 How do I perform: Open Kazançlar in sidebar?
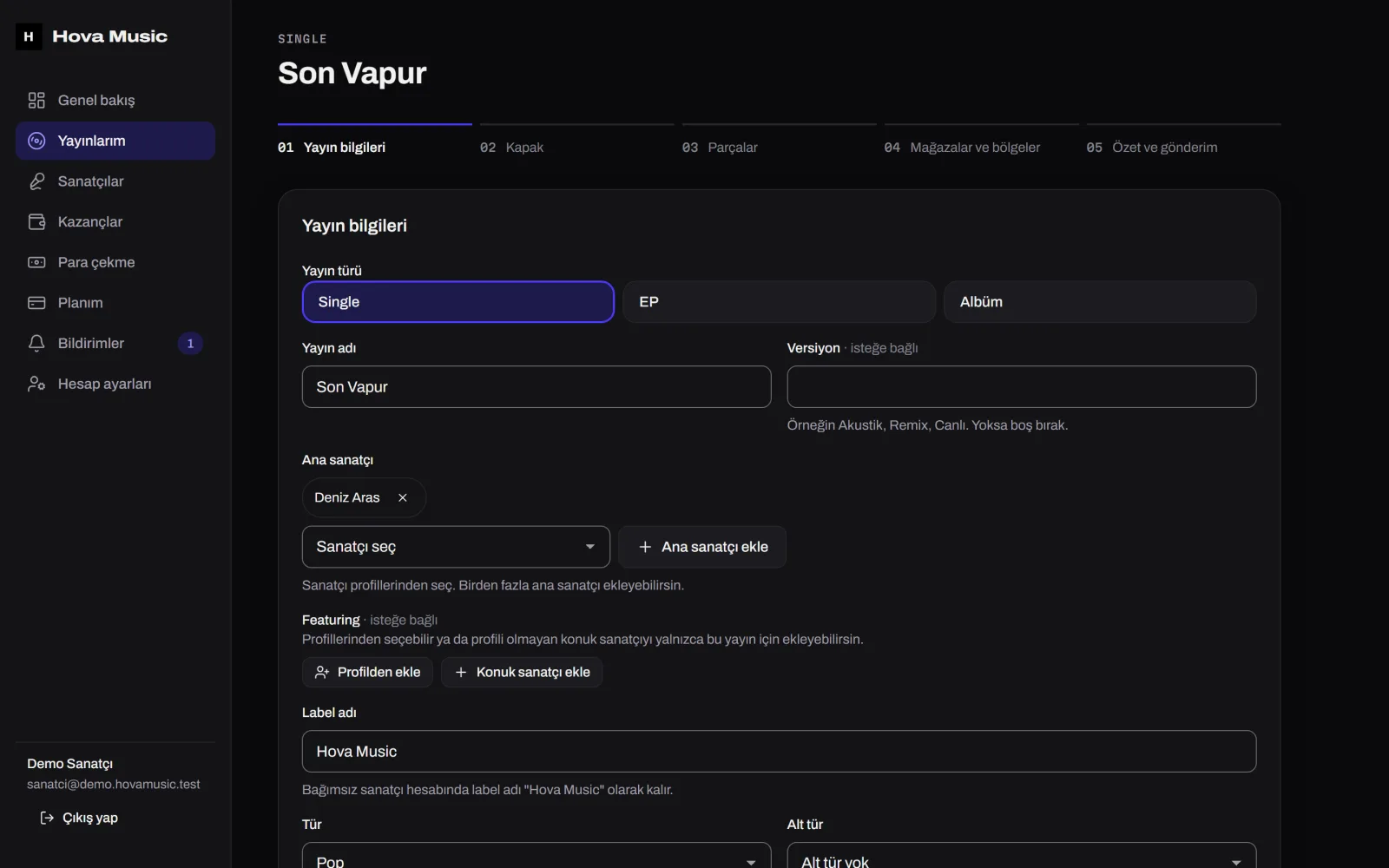(115, 222)
